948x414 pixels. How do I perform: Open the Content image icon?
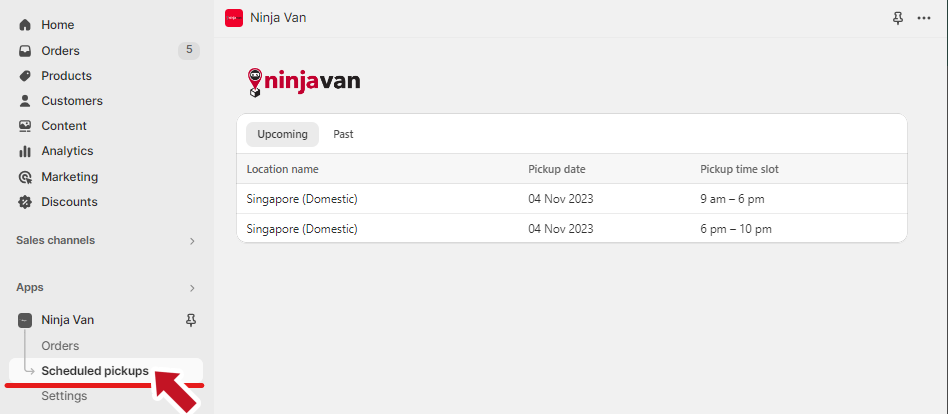(26, 126)
